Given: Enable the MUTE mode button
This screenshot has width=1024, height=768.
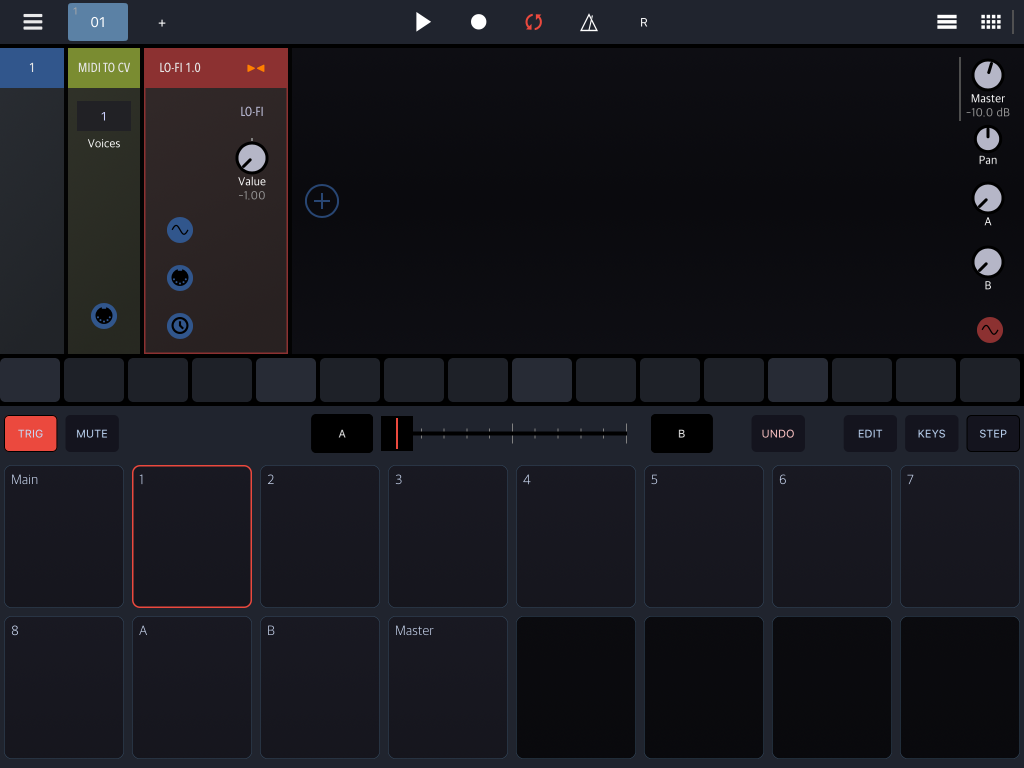Looking at the screenshot, I should 92,434.
